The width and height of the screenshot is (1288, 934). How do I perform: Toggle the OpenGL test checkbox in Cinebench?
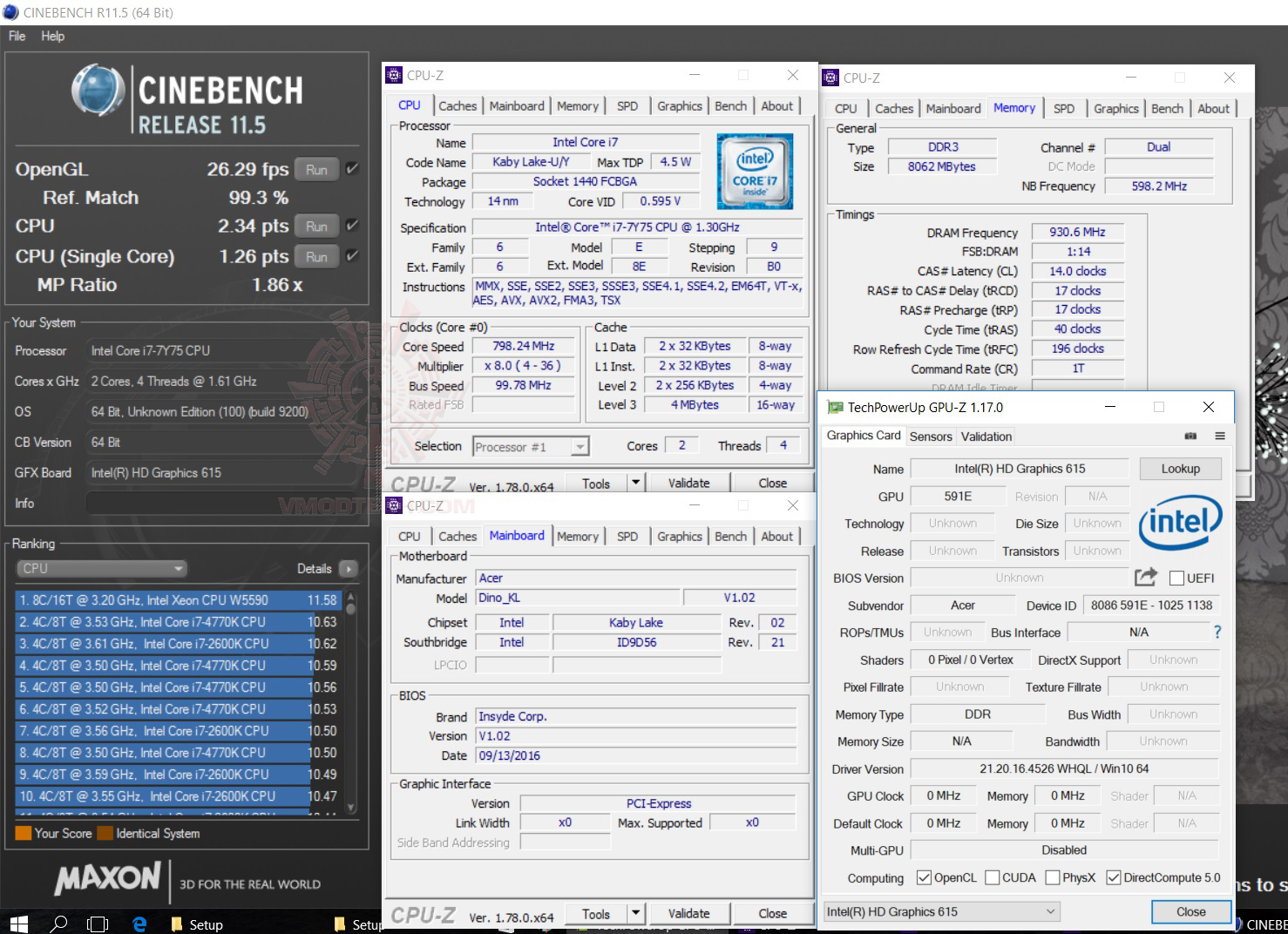pos(352,169)
